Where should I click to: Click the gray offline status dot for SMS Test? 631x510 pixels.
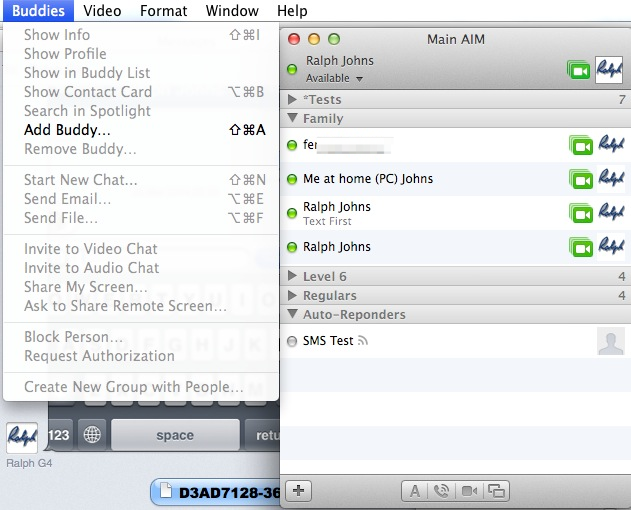coord(292,341)
